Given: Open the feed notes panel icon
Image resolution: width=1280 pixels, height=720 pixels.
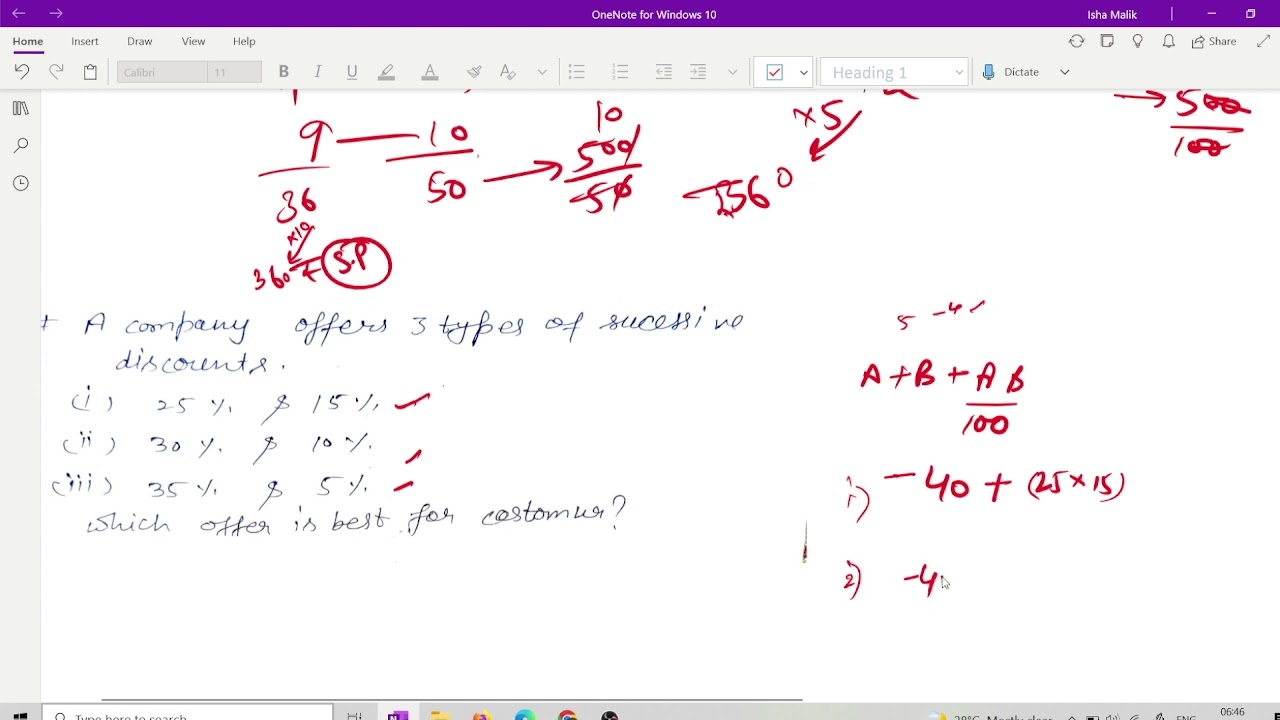Looking at the screenshot, I should pos(1107,41).
